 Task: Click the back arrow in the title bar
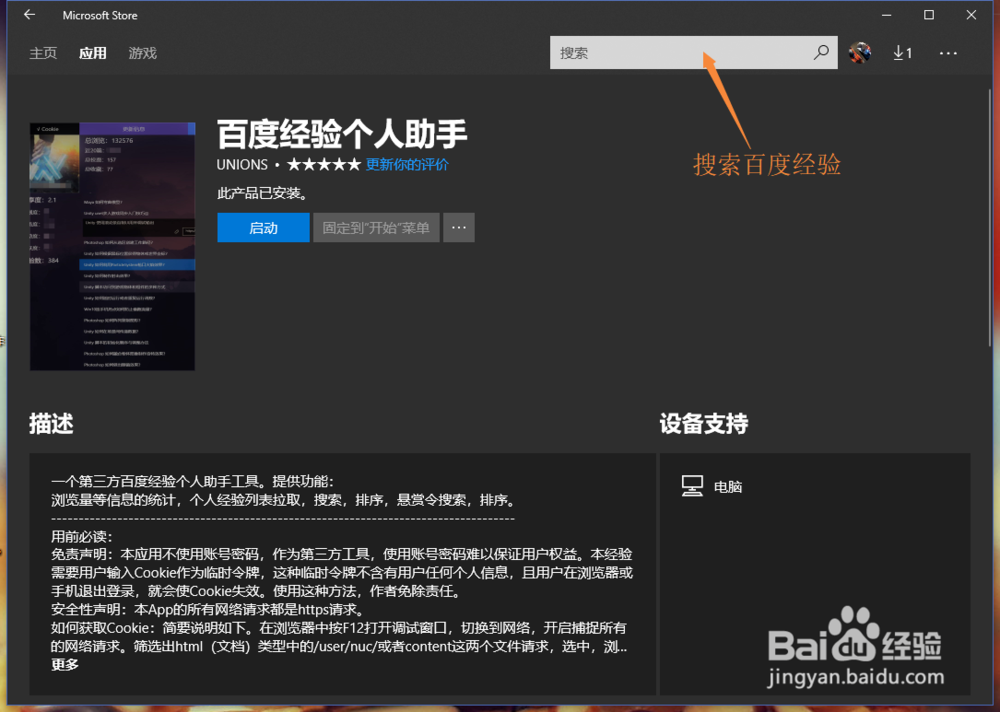27,15
